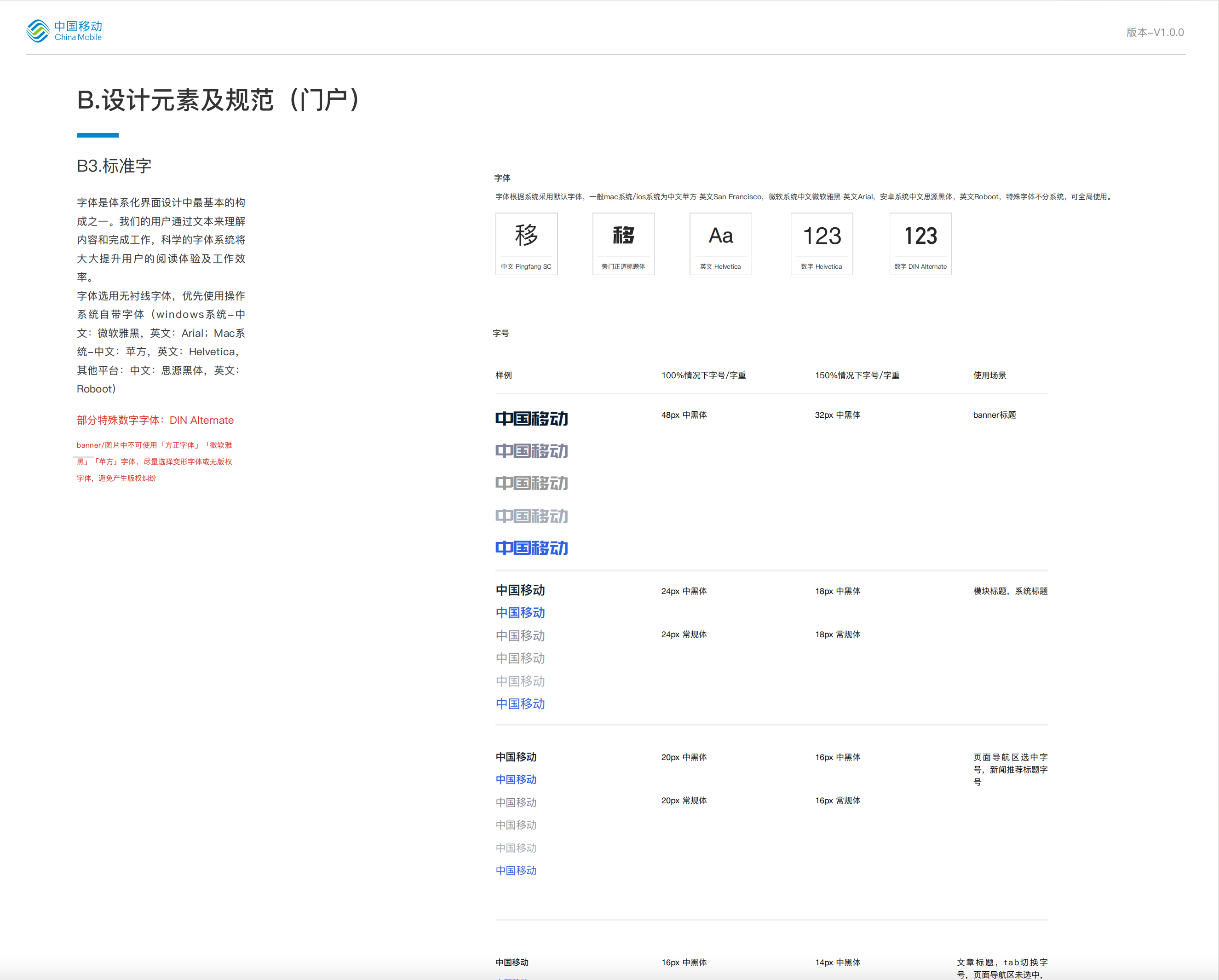Click the China Mobile logo icon
Screen dimensions: 1219x980
point(38,31)
